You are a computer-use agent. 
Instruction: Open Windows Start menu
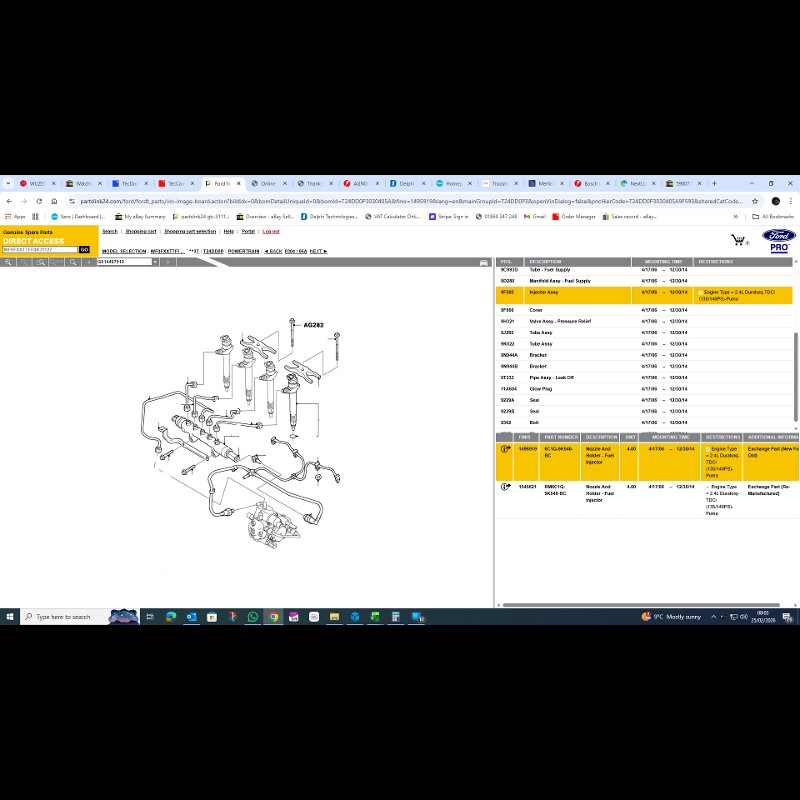(x=10, y=617)
